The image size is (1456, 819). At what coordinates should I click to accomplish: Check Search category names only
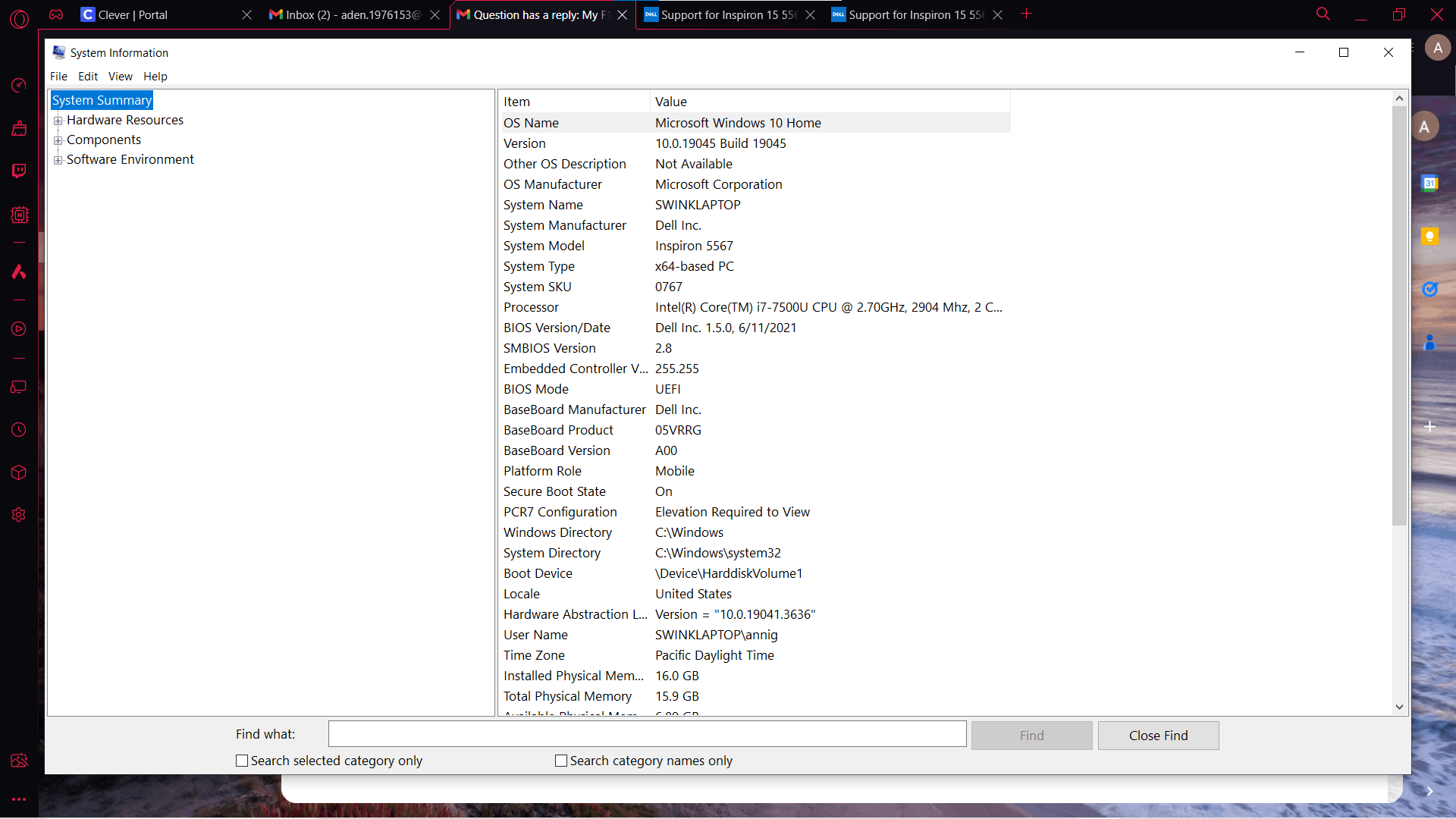561,760
